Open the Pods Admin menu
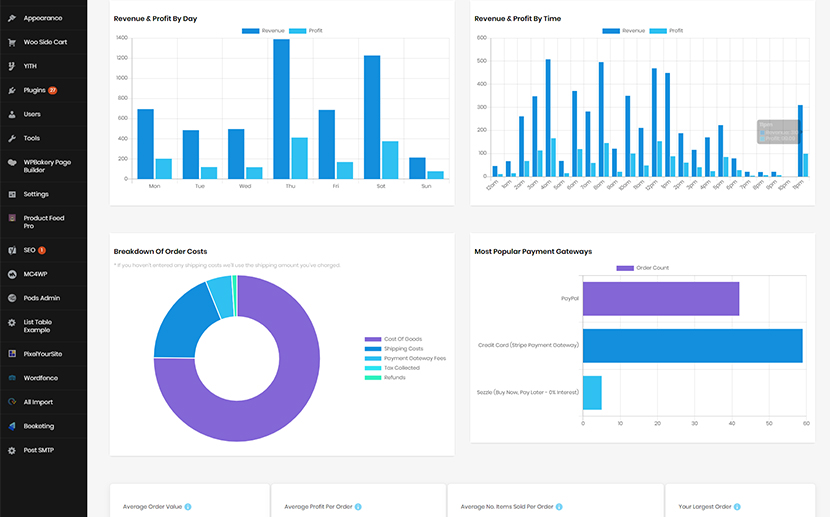Image resolution: width=830 pixels, height=517 pixels. (x=43, y=298)
